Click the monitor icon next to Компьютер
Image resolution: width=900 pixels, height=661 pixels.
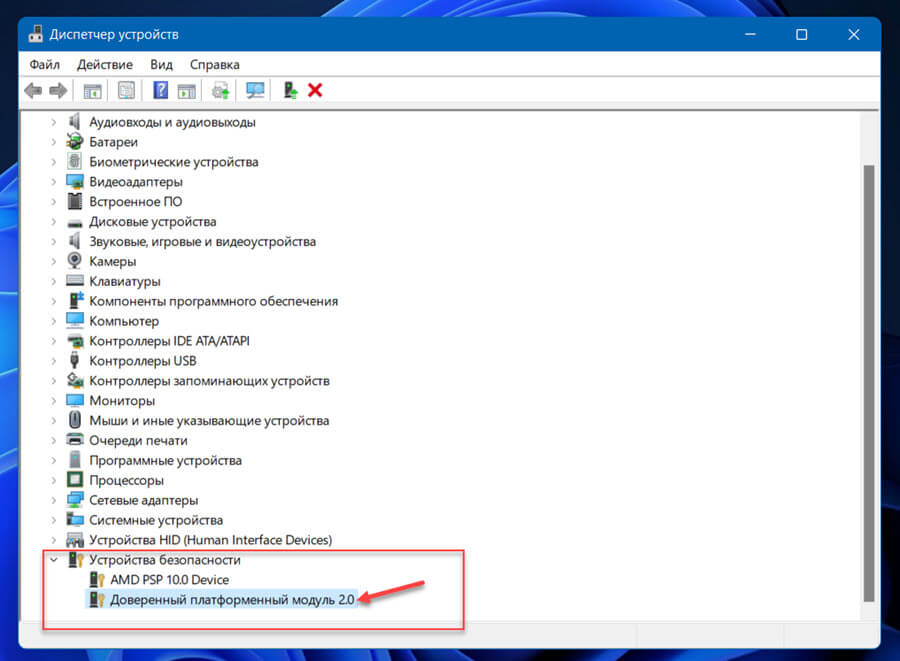click(75, 320)
